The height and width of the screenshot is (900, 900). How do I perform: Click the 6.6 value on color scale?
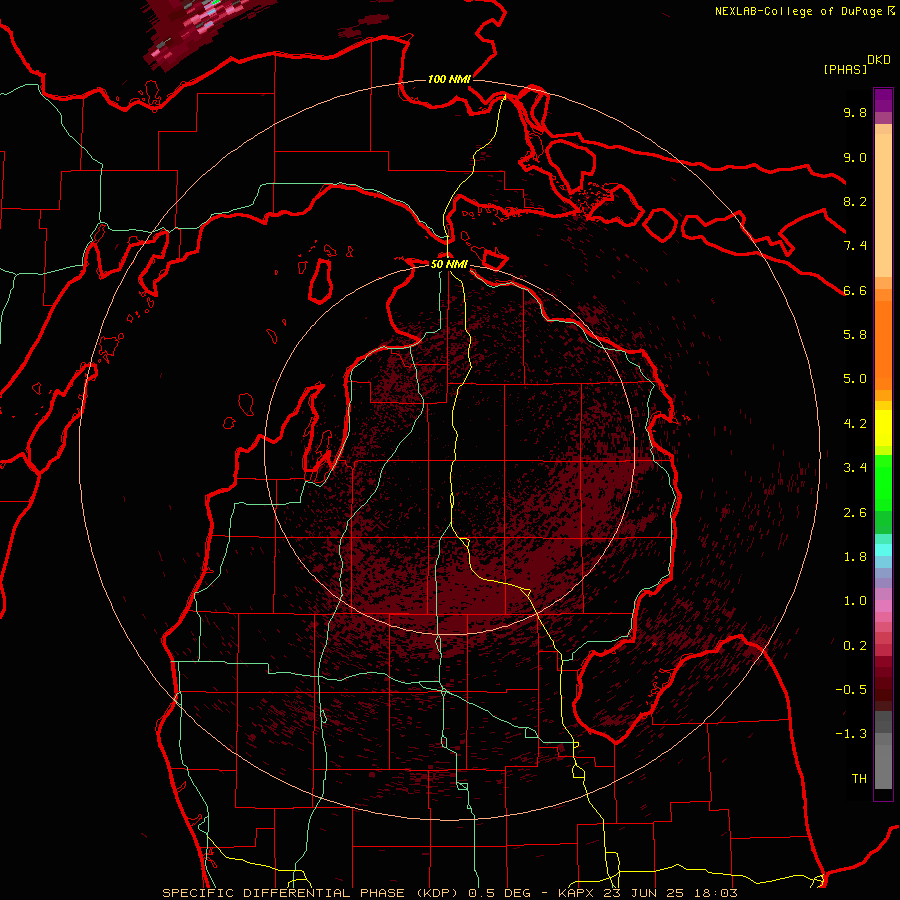click(855, 290)
